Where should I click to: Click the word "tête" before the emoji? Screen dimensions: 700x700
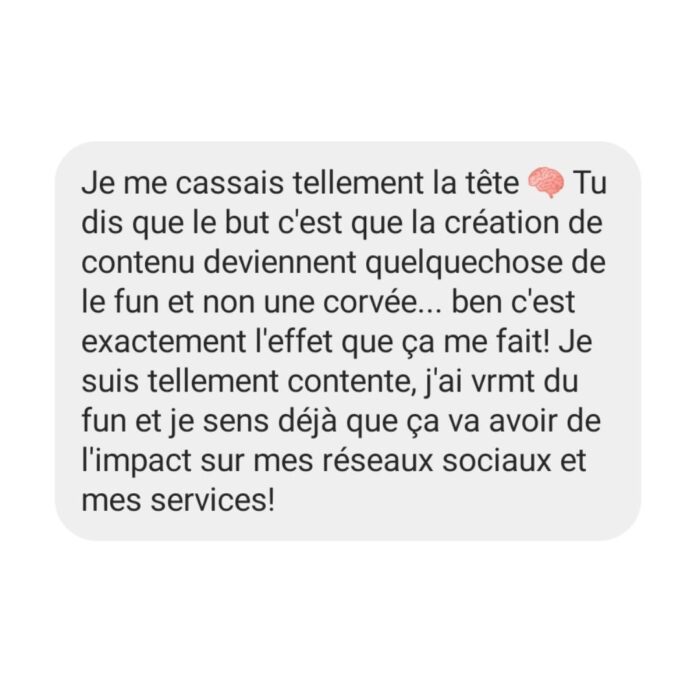tap(491, 183)
